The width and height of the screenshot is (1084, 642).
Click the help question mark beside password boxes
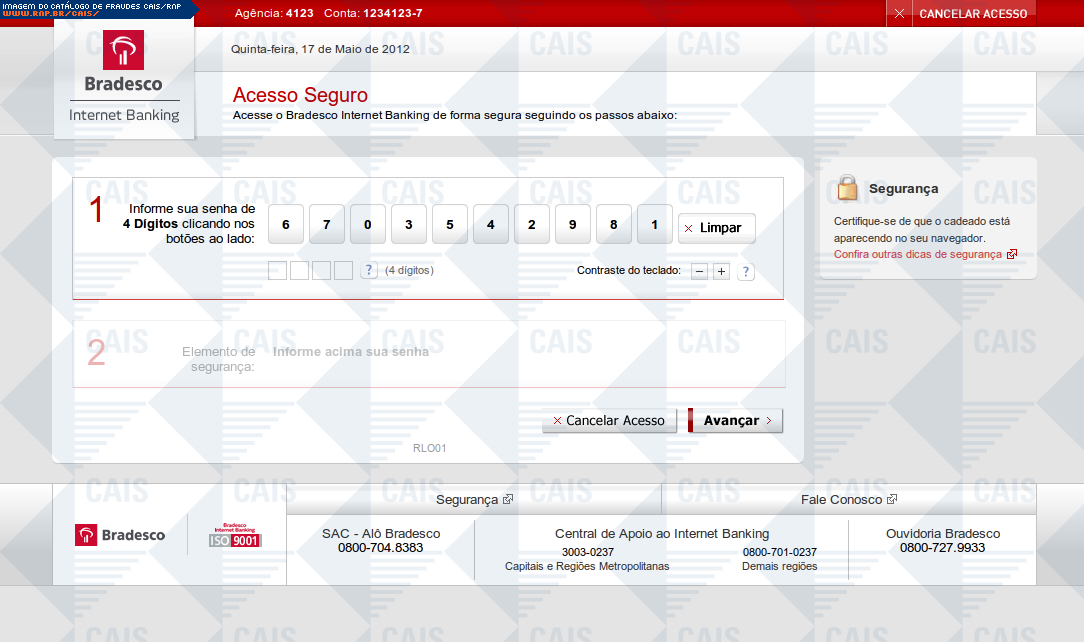click(369, 270)
